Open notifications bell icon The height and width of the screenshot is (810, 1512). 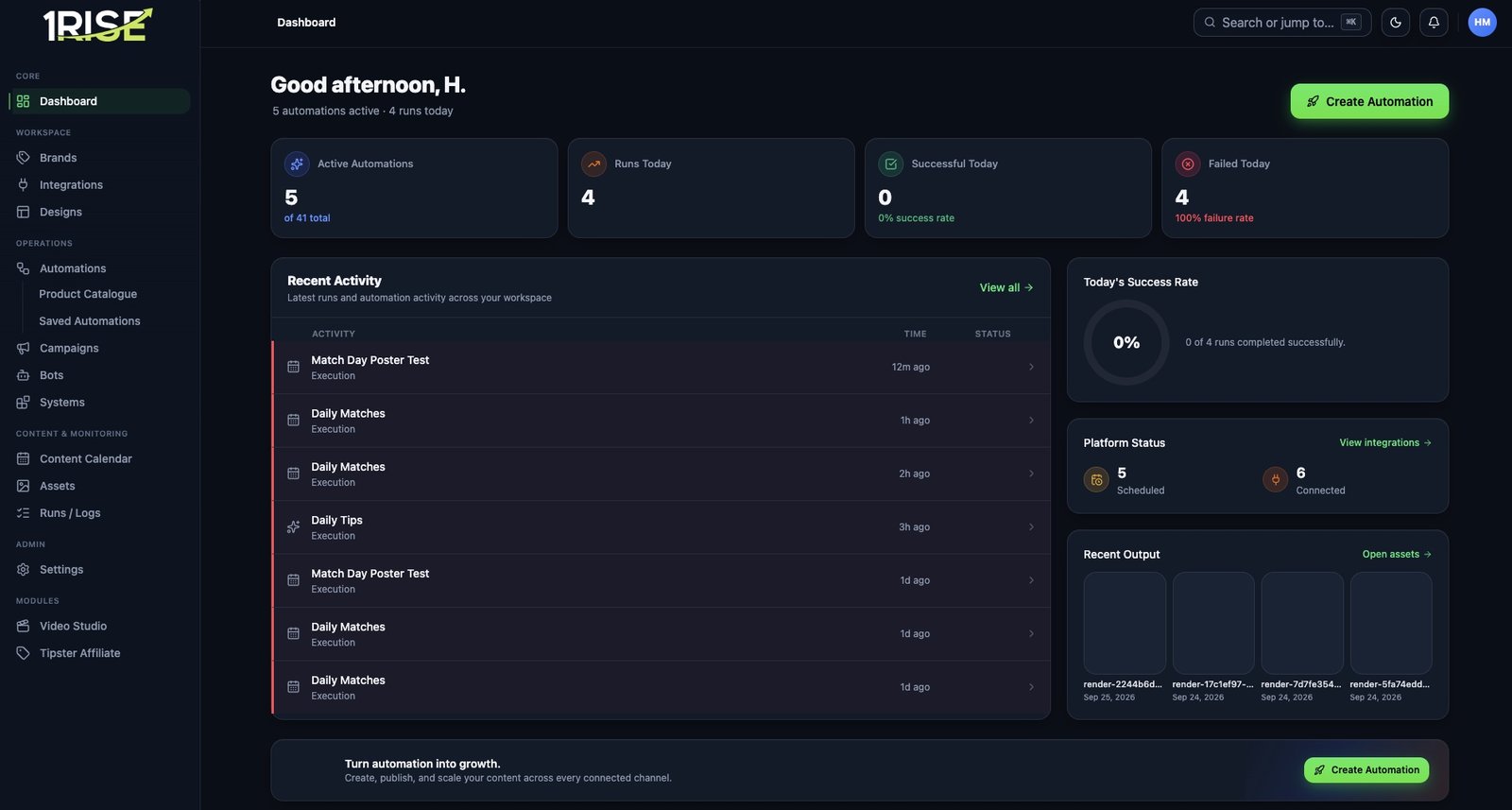point(1434,23)
